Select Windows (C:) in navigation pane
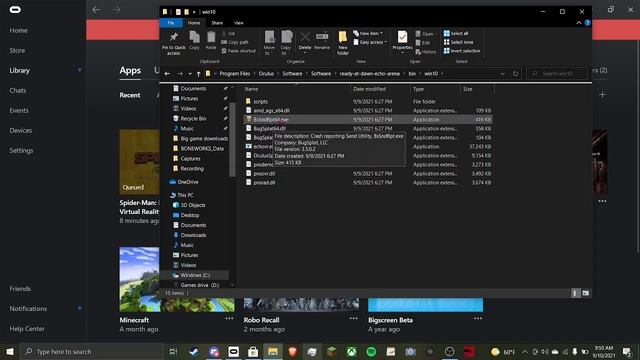 [x=195, y=276]
